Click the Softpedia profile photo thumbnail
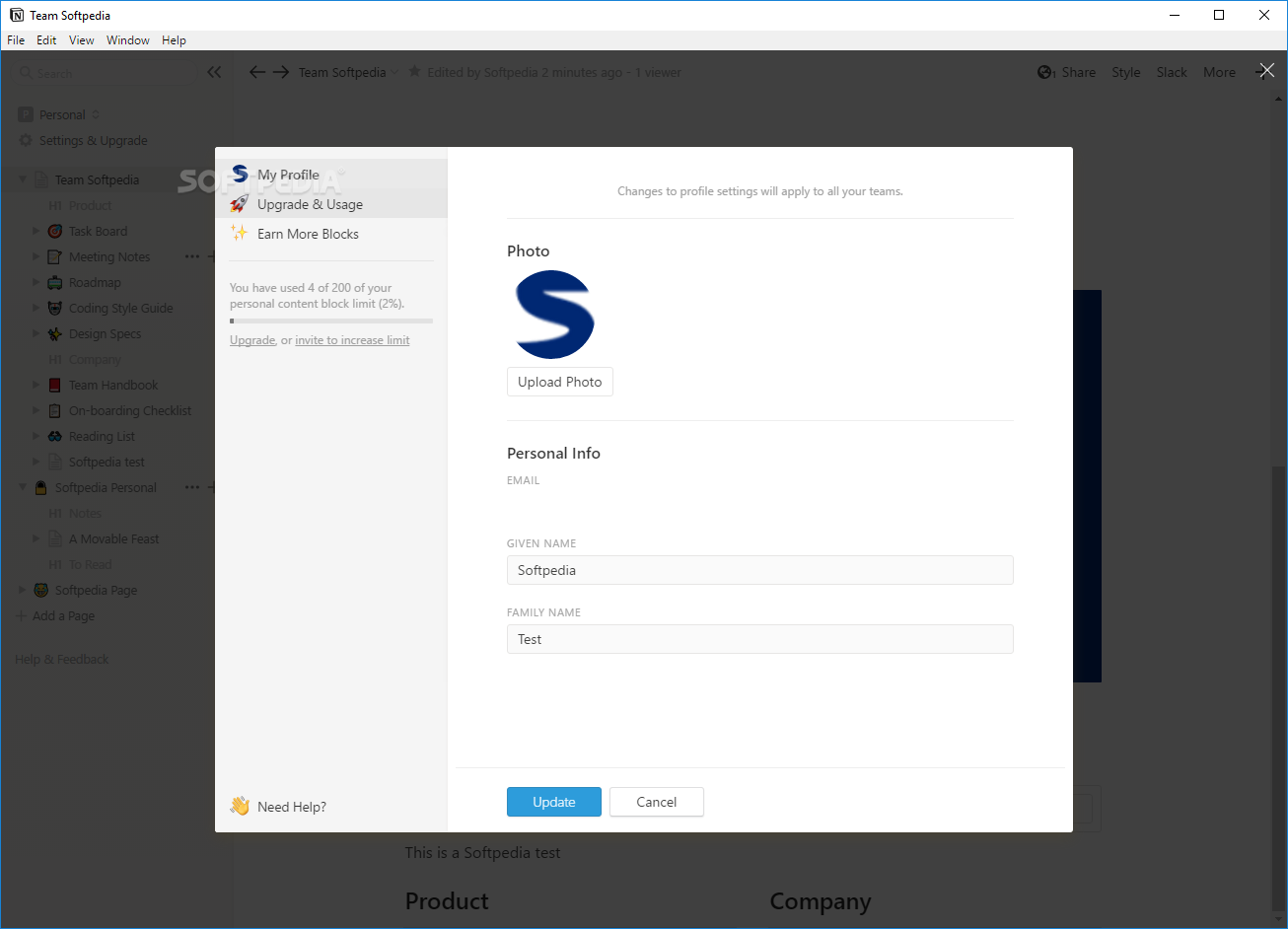The height and width of the screenshot is (929, 1288). click(553, 315)
